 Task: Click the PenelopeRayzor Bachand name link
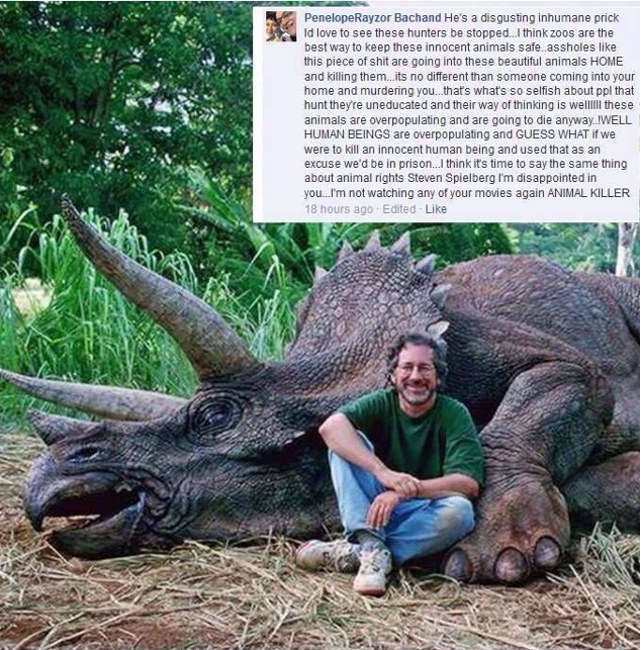pos(372,18)
